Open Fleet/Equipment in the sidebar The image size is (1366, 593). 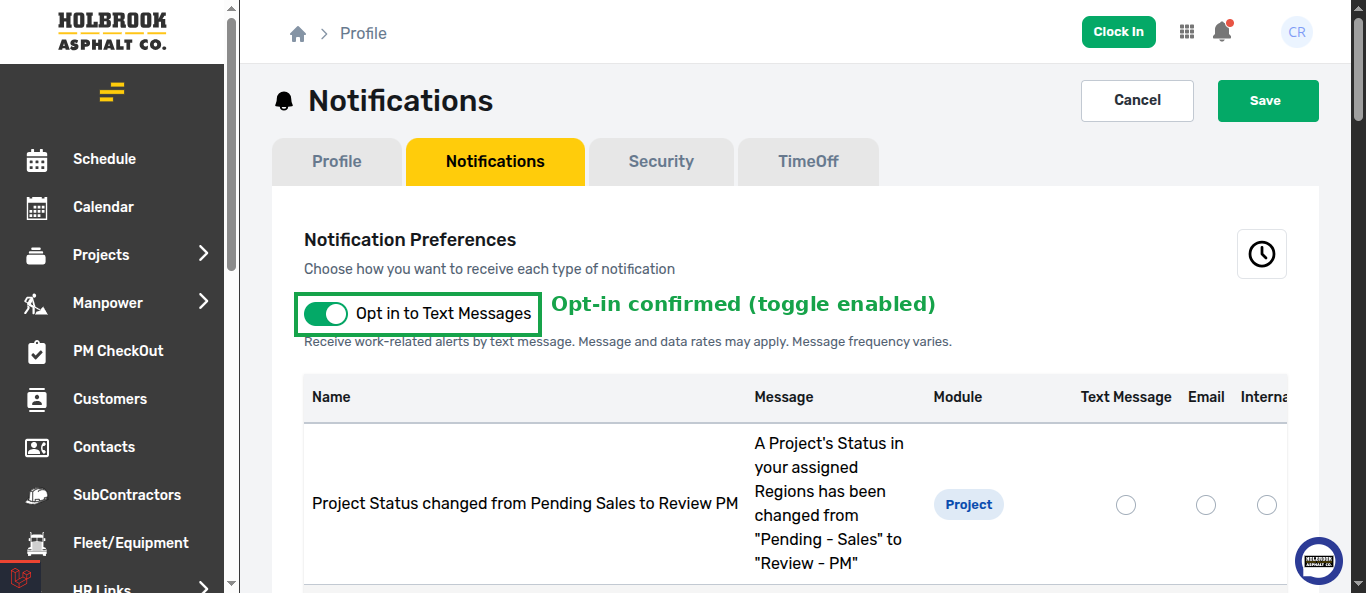pos(131,543)
